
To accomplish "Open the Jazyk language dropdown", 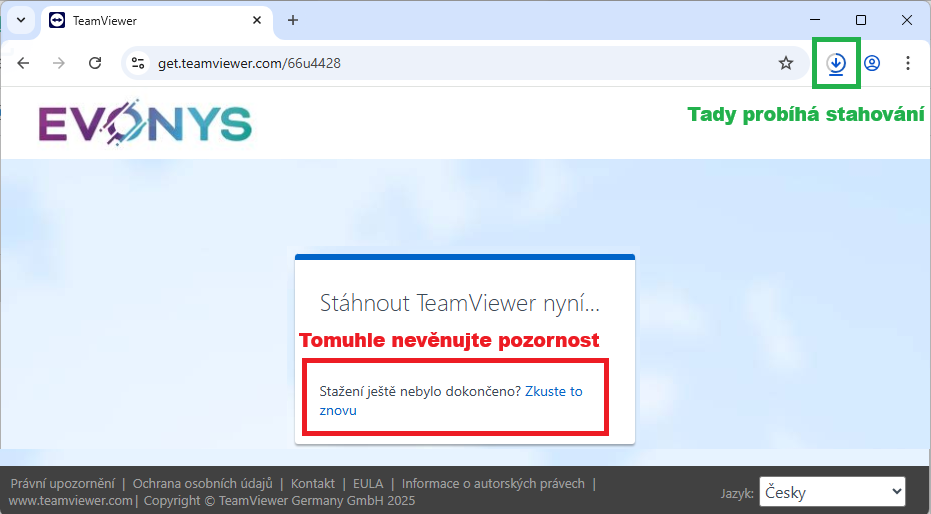I will click(x=832, y=492).
